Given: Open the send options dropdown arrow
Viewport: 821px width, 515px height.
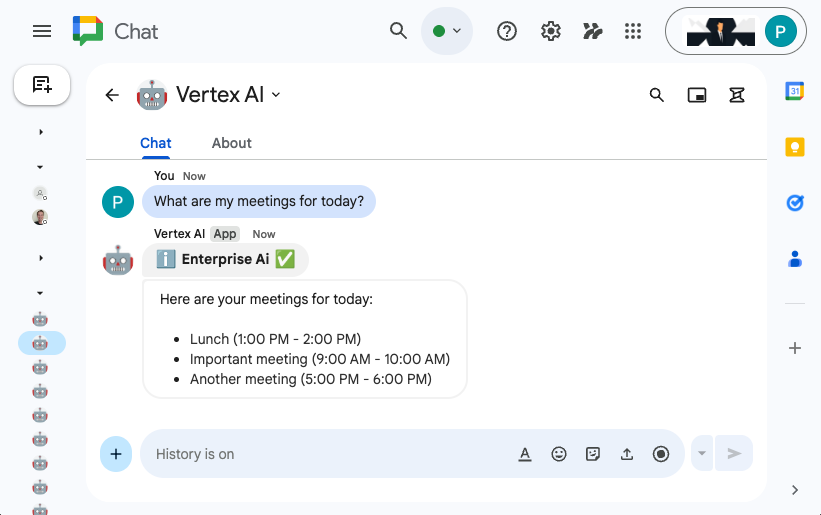Looking at the screenshot, I should click(702, 454).
